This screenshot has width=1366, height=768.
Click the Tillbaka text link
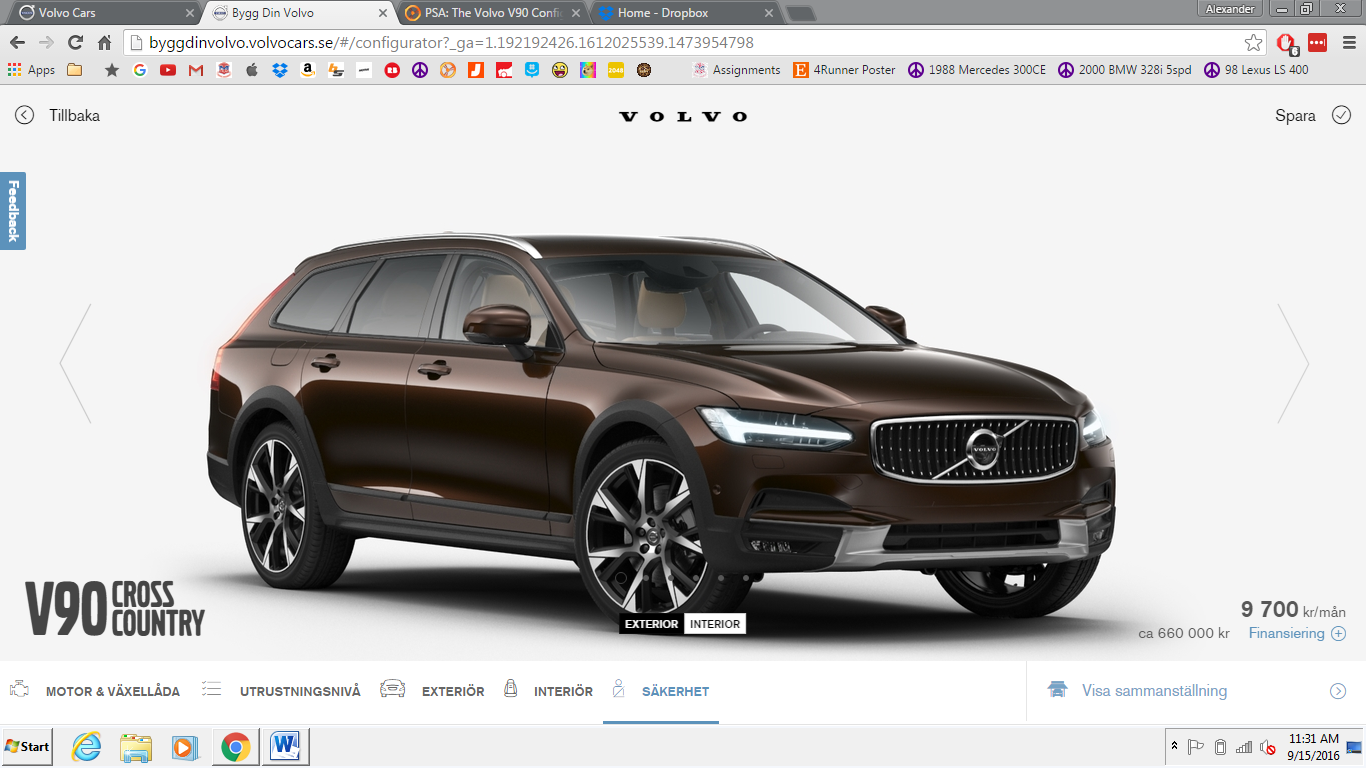(x=74, y=115)
